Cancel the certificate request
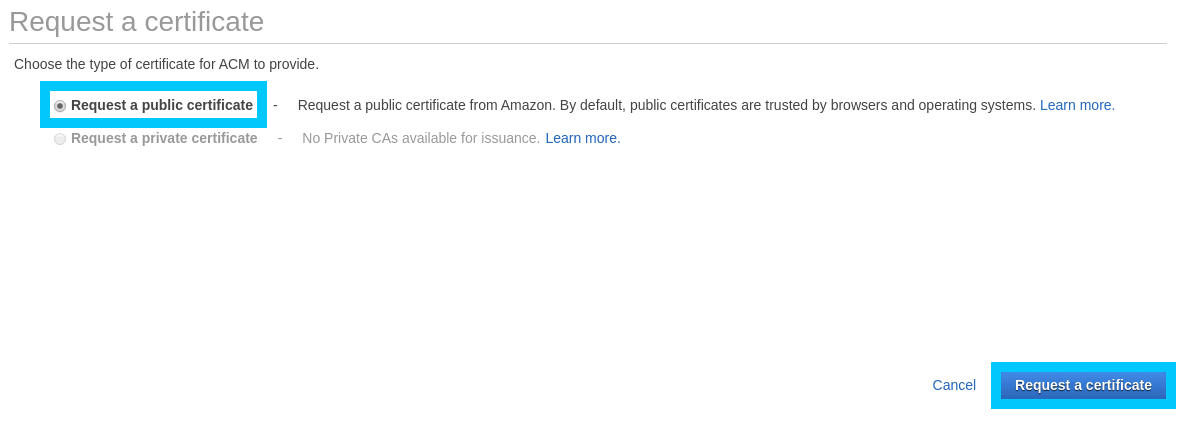Viewport: 1184px width, 427px height. pyautogui.click(x=954, y=385)
